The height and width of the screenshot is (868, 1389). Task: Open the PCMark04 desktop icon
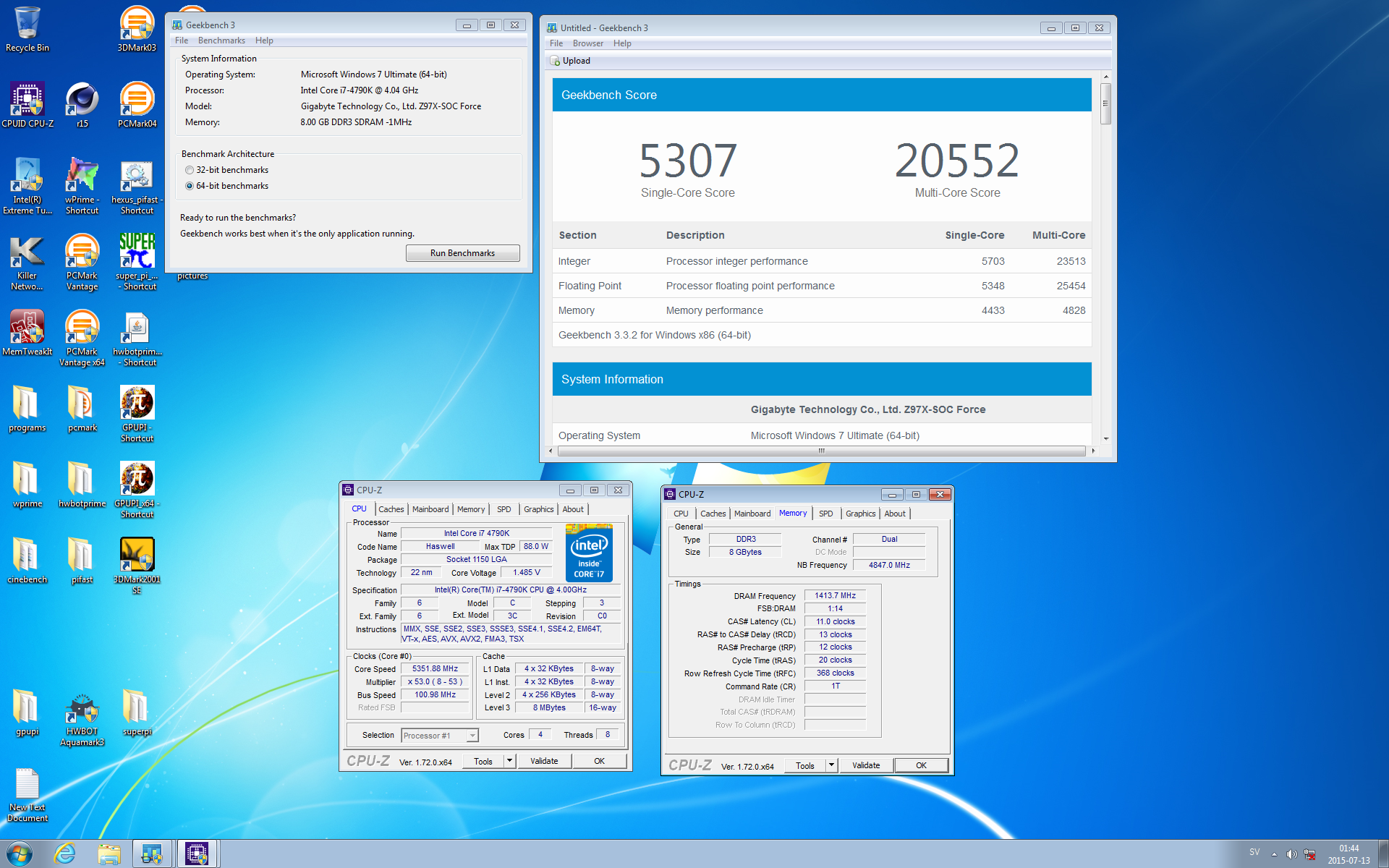[137, 105]
